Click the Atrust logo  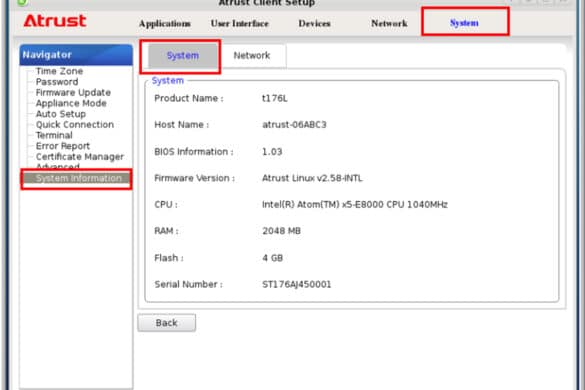click(x=54, y=21)
